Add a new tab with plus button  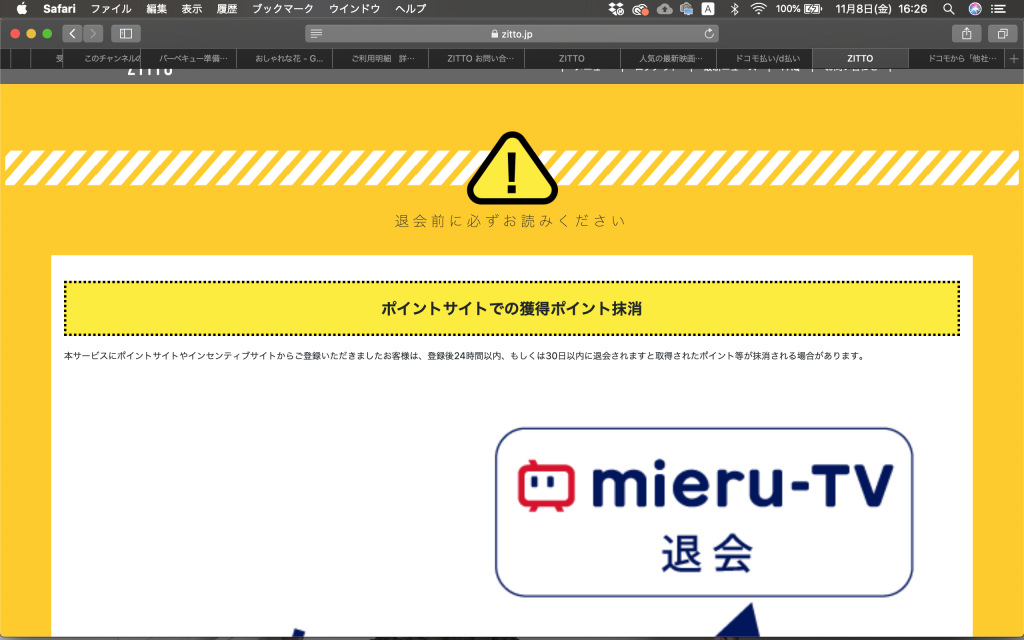pyautogui.click(x=1014, y=59)
